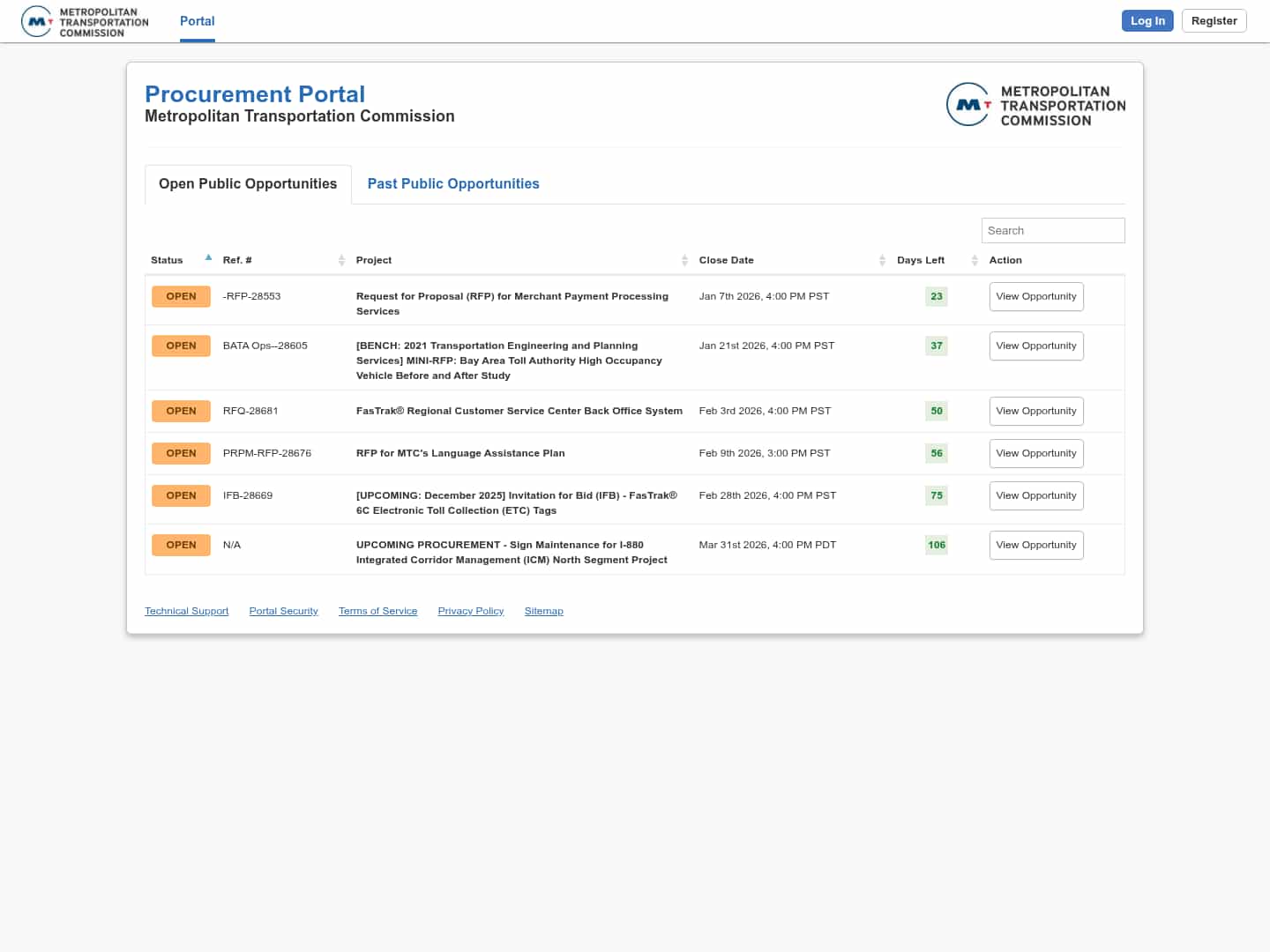Sort by Close Date column arrows

[x=882, y=260]
